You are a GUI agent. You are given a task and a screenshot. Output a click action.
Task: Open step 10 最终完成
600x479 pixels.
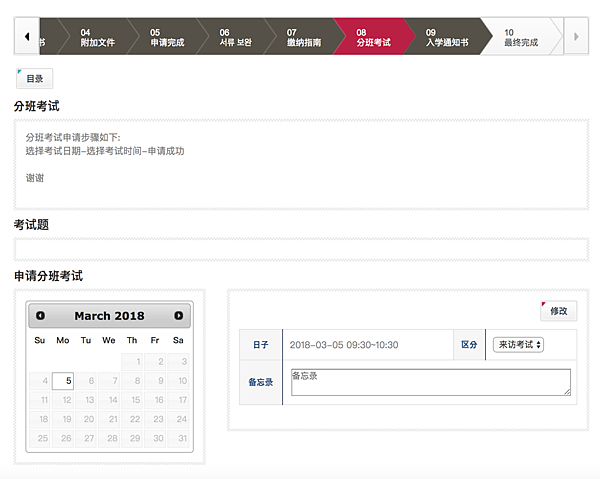coord(521,37)
